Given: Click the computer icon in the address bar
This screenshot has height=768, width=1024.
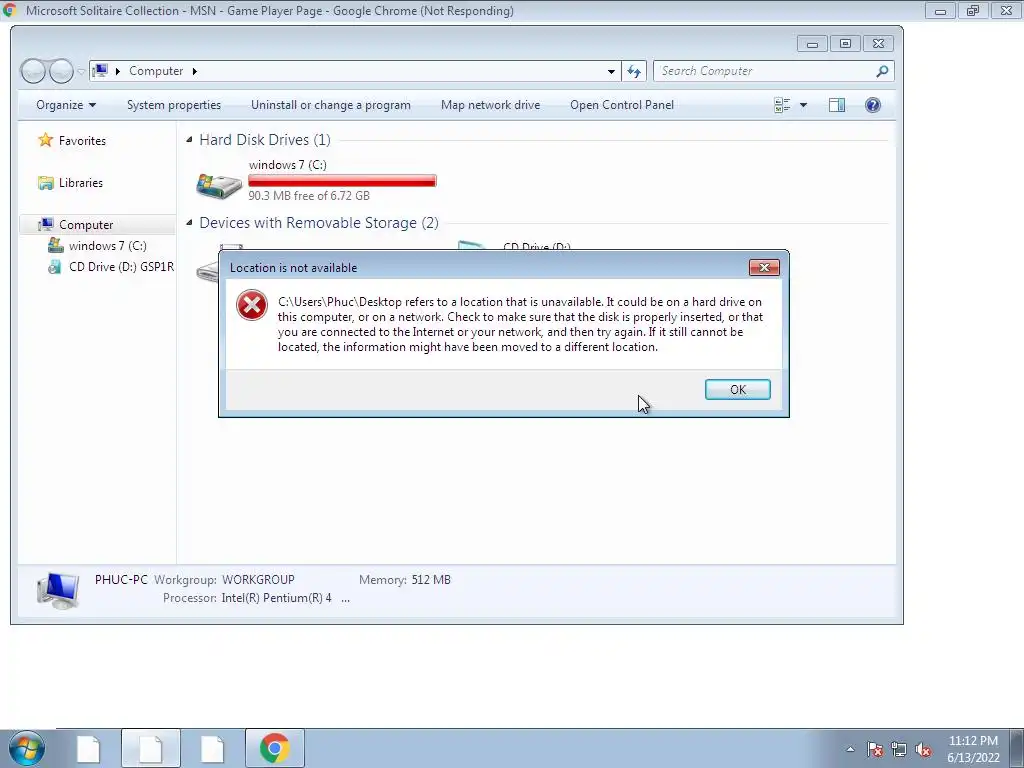Looking at the screenshot, I should point(100,71).
